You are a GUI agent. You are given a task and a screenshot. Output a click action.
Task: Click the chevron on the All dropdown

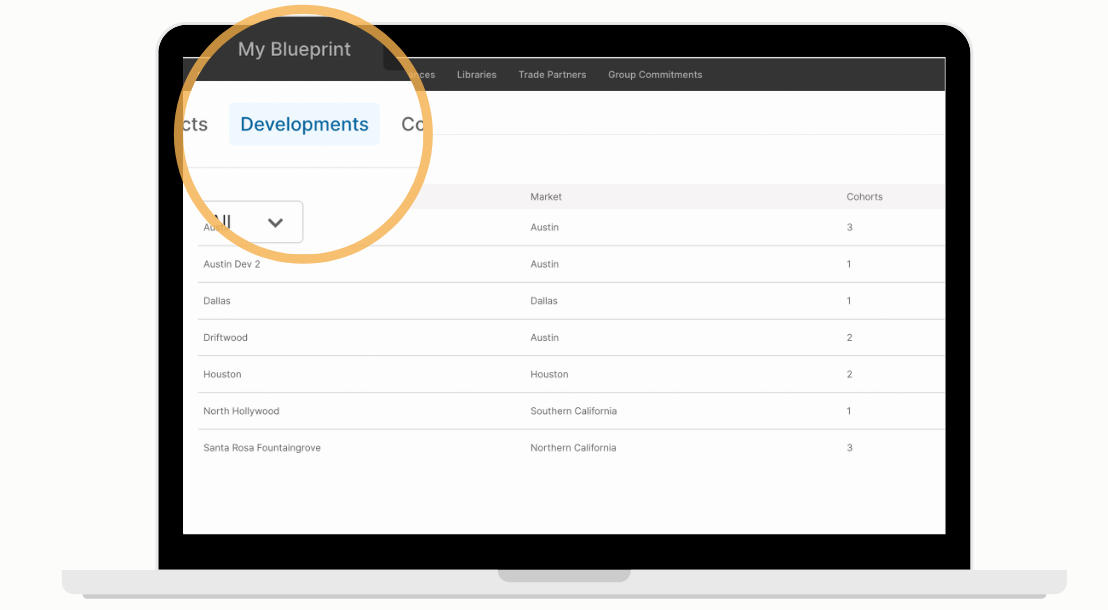tap(276, 223)
